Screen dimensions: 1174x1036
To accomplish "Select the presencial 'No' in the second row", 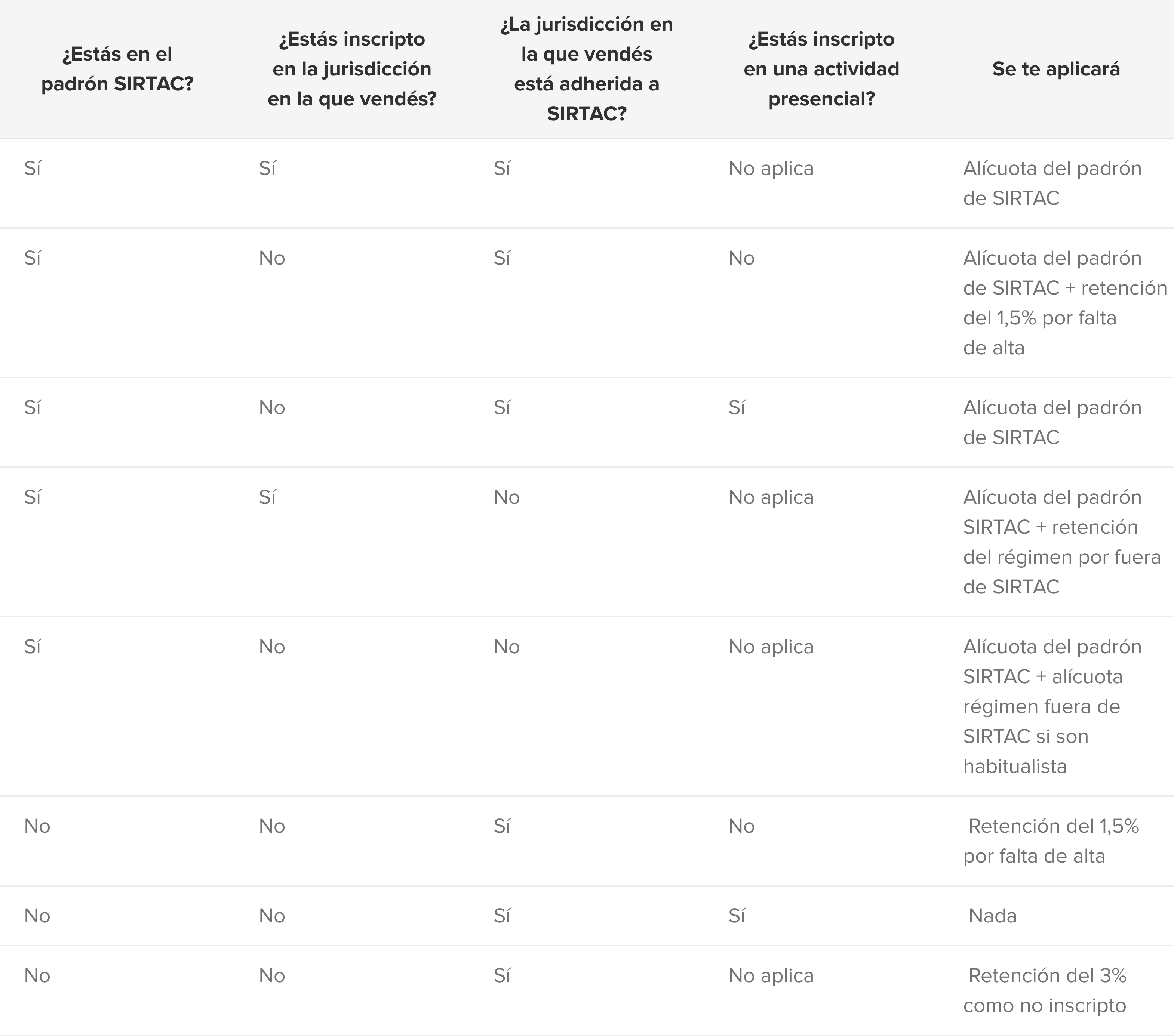I will [x=741, y=258].
